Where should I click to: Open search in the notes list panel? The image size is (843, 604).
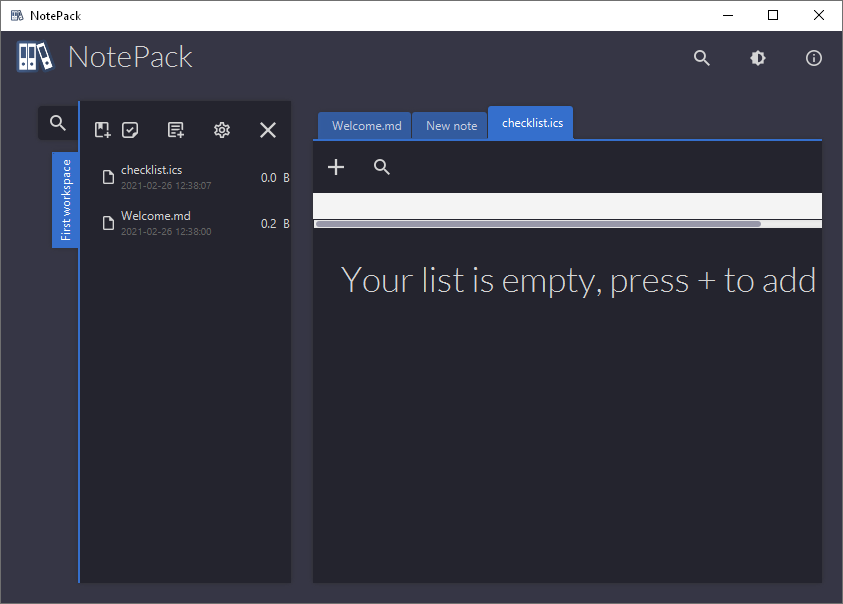57,122
